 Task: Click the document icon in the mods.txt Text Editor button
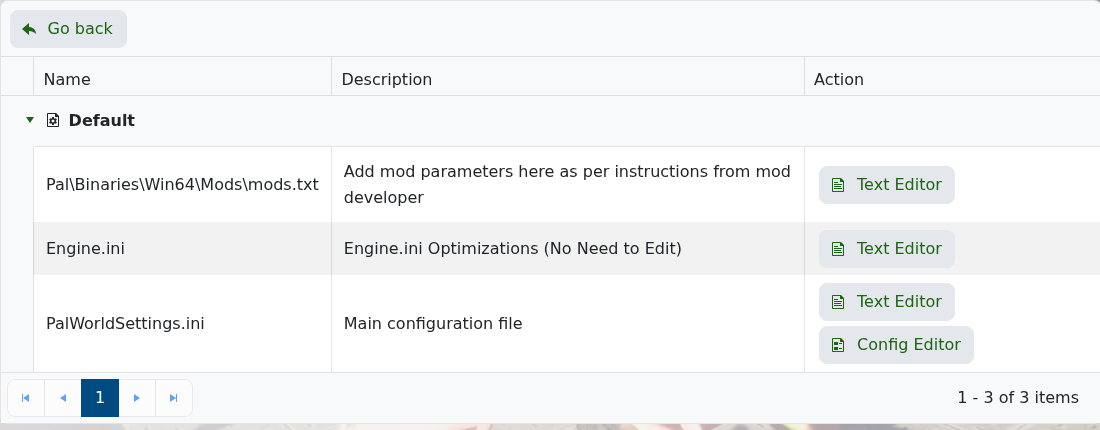(838, 185)
